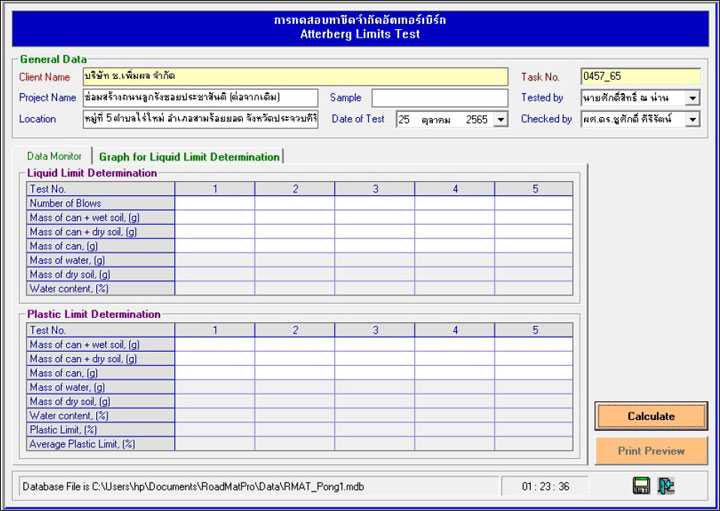Open Graph for Liquid Limit Determination tab
This screenshot has height=511, width=720.
pos(189,156)
